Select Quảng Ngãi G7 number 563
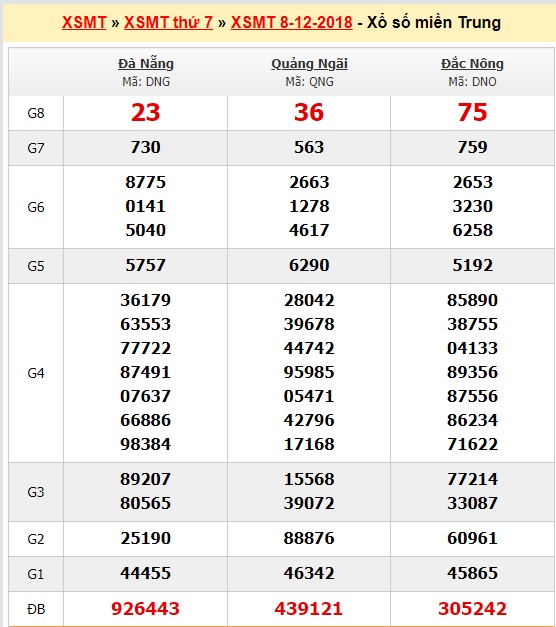The image size is (556, 627). [x=309, y=147]
